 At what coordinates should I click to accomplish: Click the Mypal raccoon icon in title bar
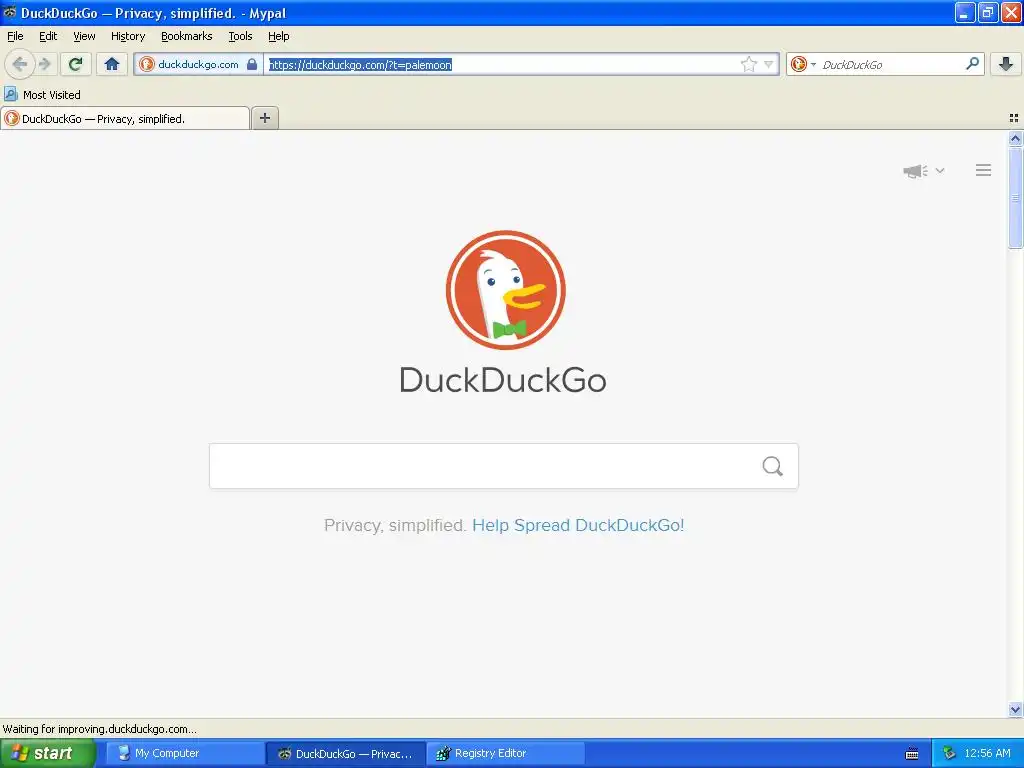[x=10, y=12]
